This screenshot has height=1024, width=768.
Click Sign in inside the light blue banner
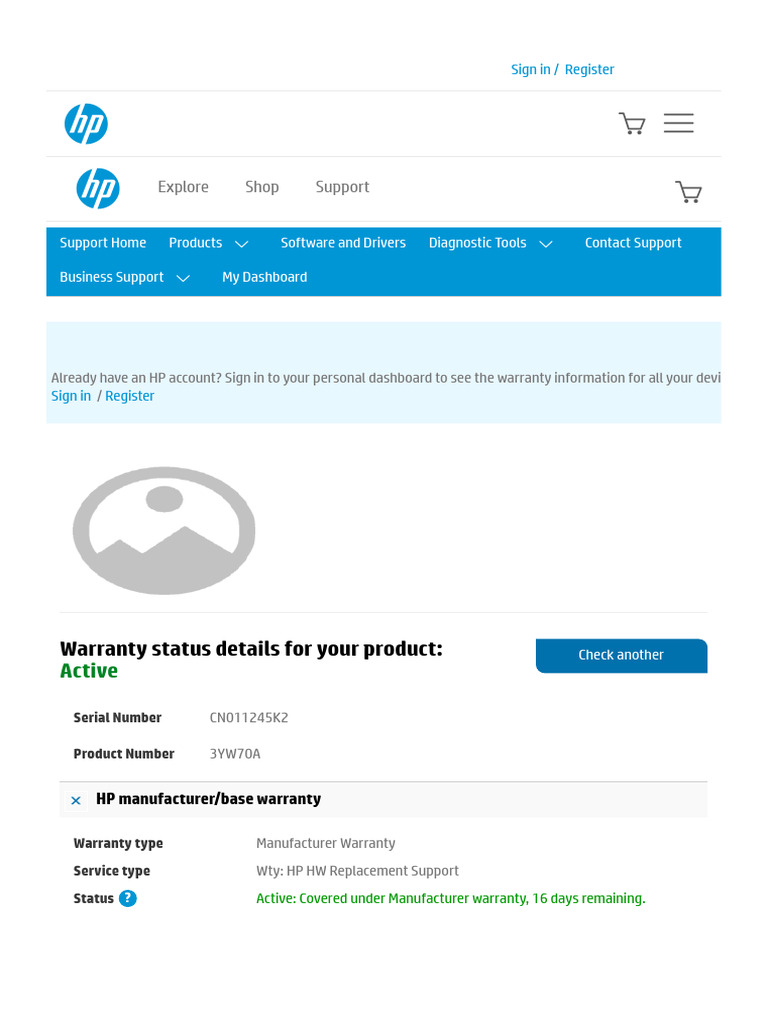click(71, 396)
